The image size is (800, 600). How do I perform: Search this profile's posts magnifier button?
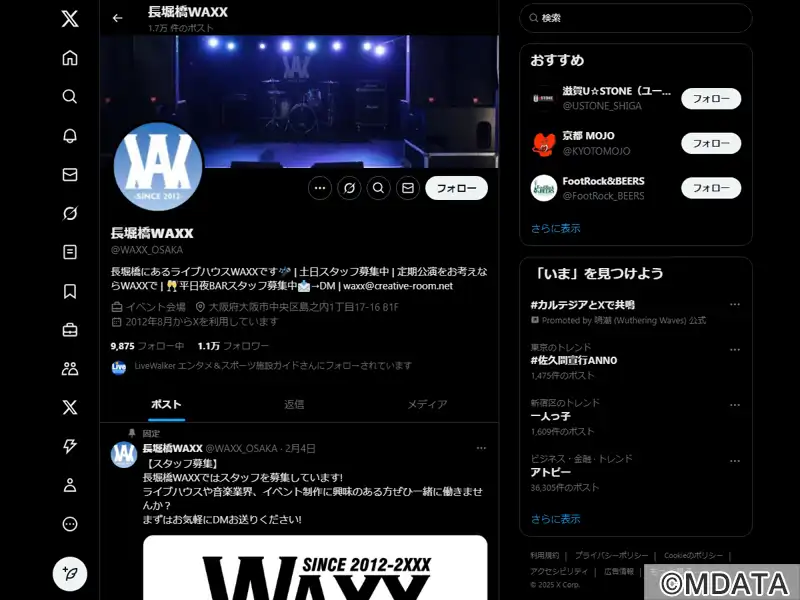tap(378, 188)
